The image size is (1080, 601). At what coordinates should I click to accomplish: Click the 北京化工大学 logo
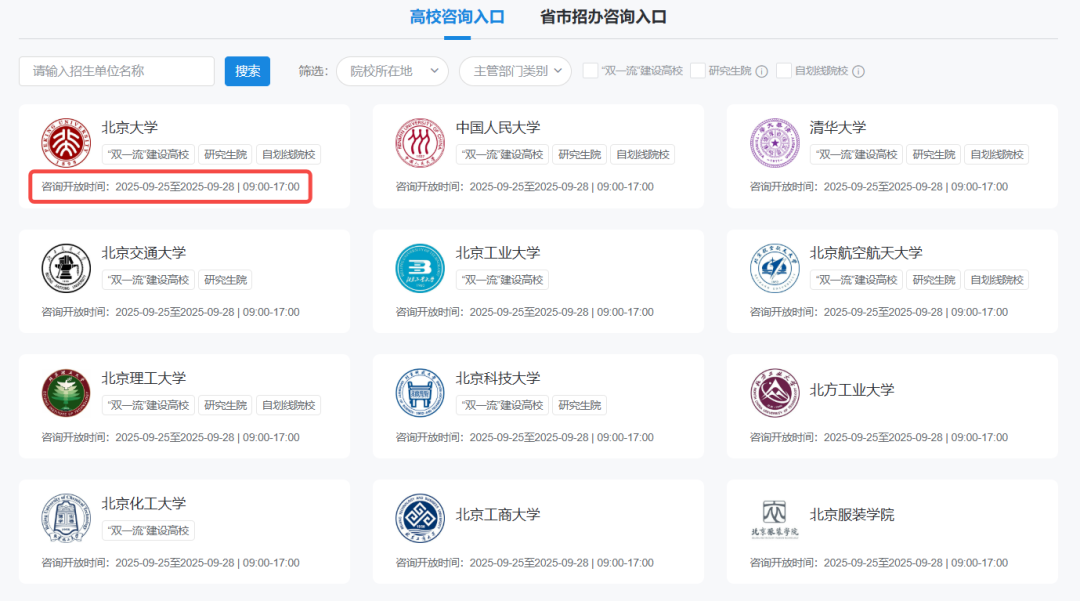point(66,518)
